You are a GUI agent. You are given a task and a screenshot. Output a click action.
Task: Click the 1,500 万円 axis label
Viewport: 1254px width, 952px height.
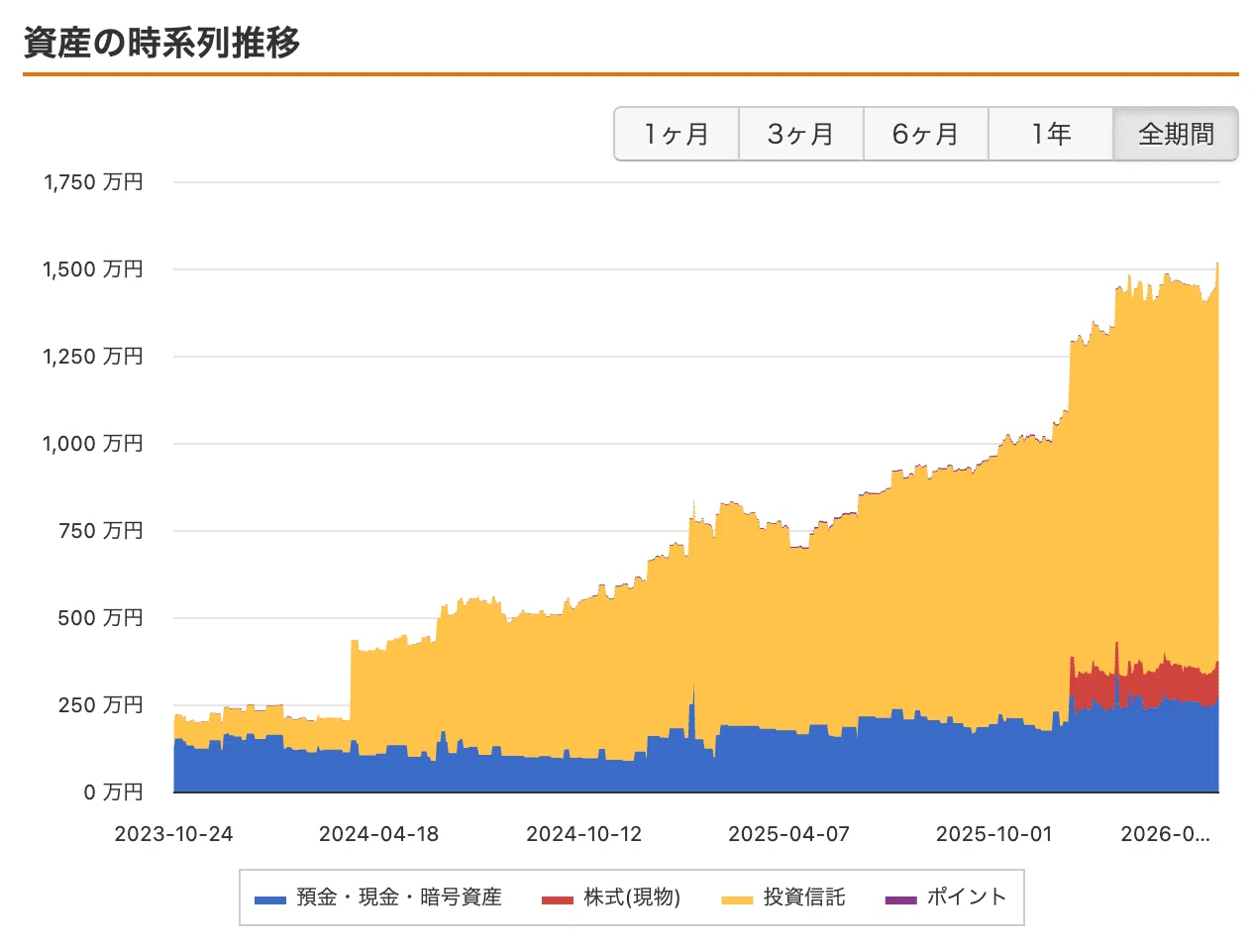pyautogui.click(x=93, y=269)
